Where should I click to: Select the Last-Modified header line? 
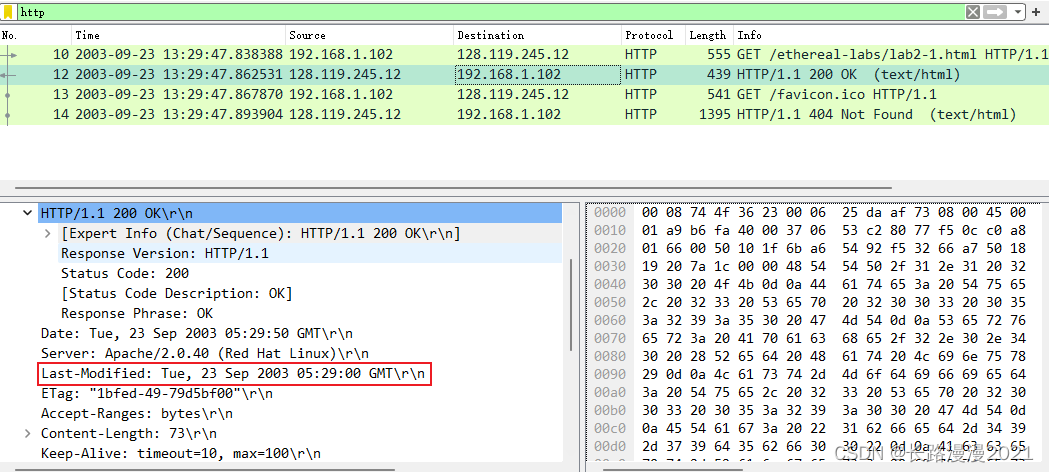point(233,374)
